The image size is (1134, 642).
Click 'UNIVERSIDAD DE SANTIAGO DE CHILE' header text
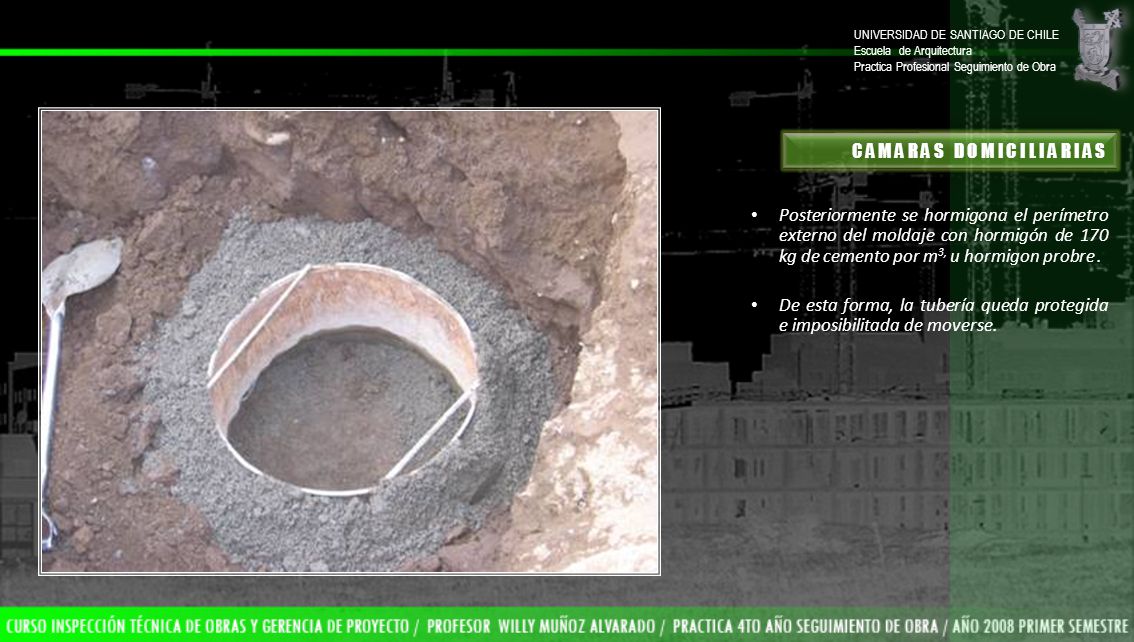[x=955, y=35]
